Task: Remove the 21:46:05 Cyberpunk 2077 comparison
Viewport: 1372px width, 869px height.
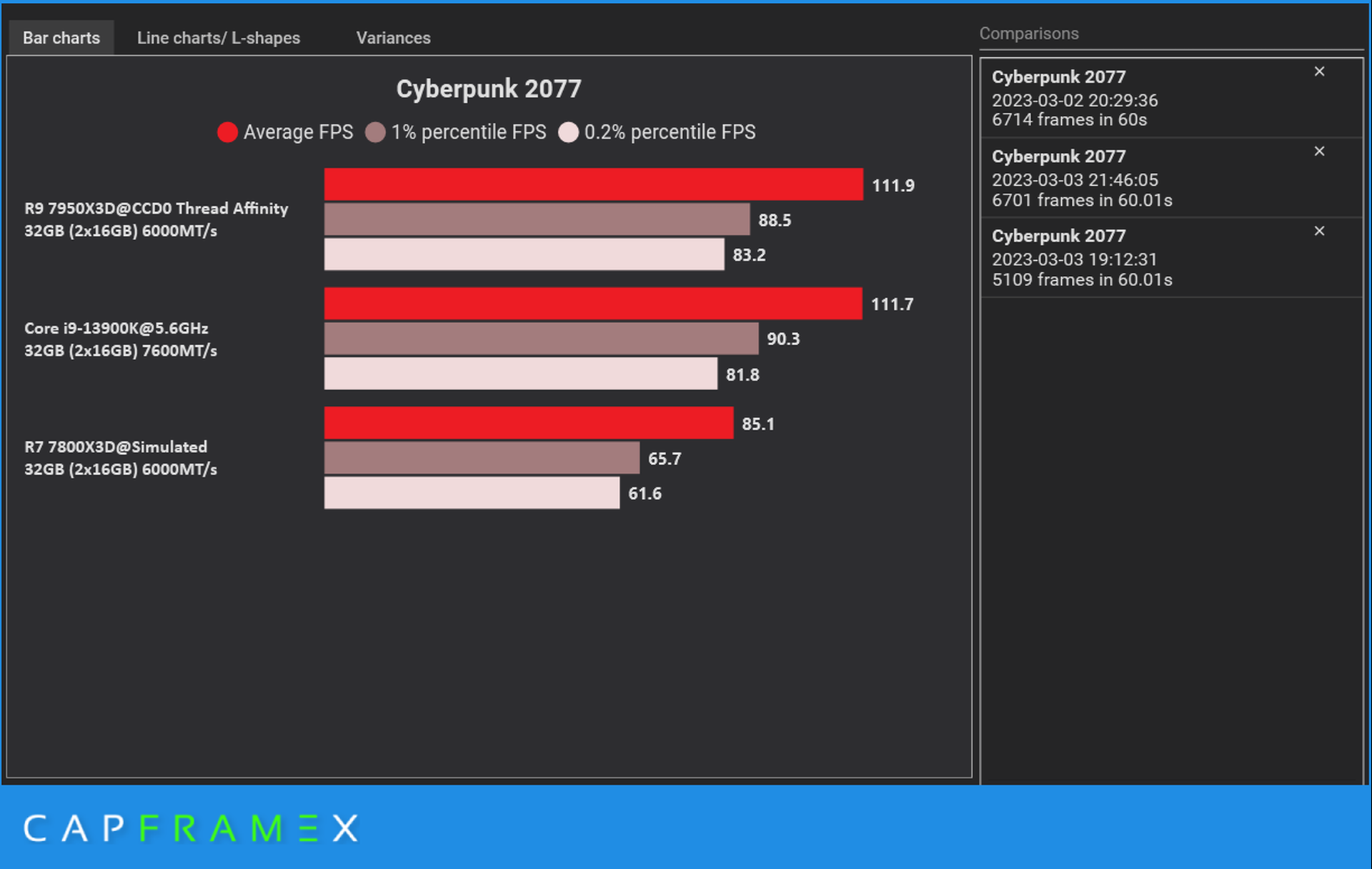Action: [x=1319, y=152]
